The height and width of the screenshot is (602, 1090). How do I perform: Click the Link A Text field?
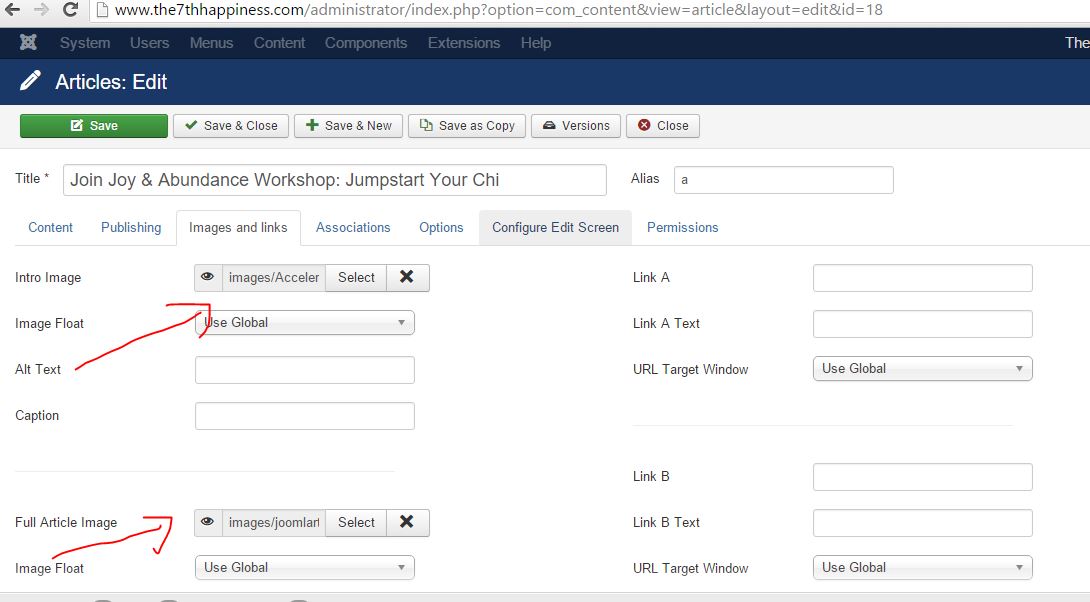922,324
